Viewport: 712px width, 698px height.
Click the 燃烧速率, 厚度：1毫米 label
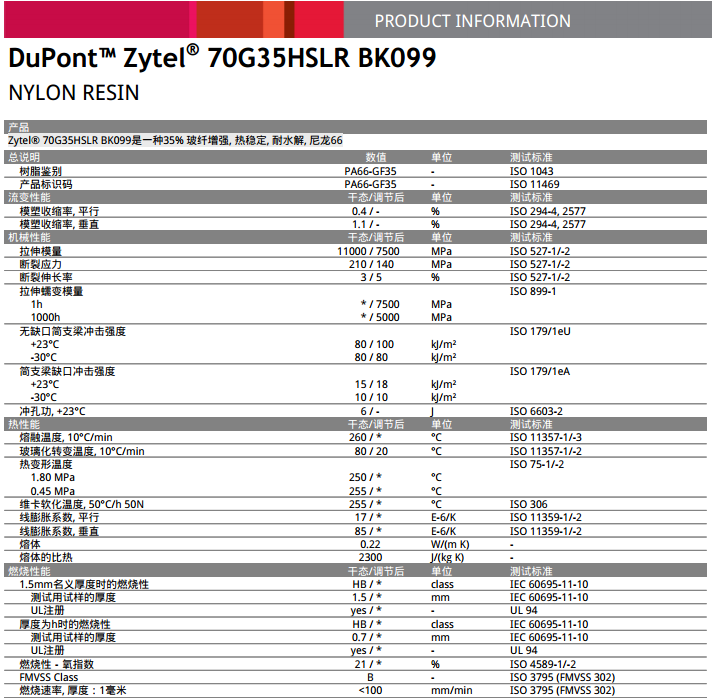coord(73,691)
